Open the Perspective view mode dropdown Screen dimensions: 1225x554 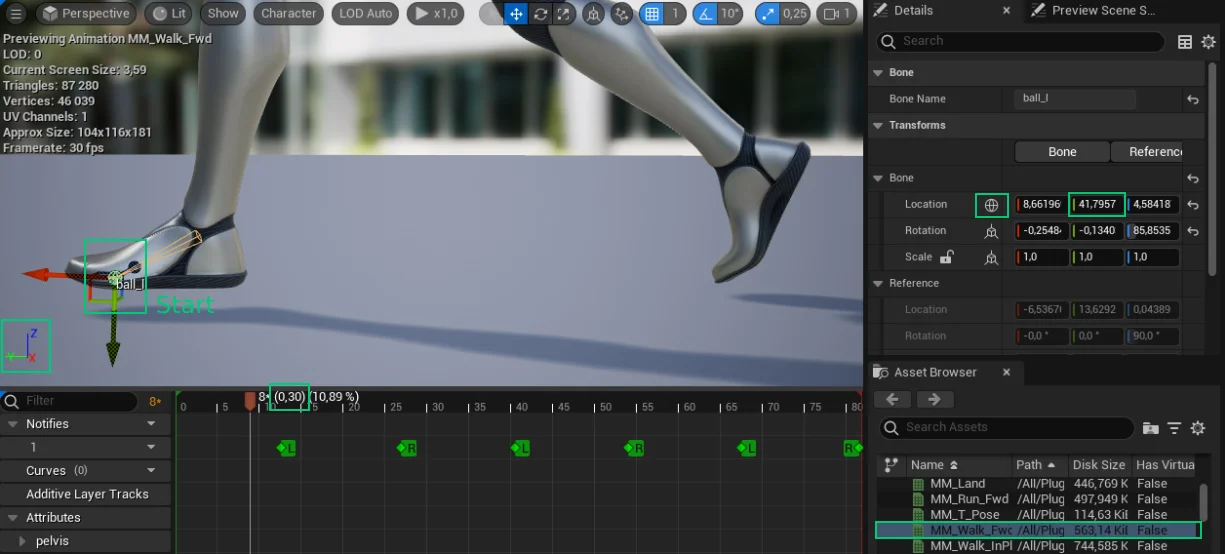coord(84,13)
